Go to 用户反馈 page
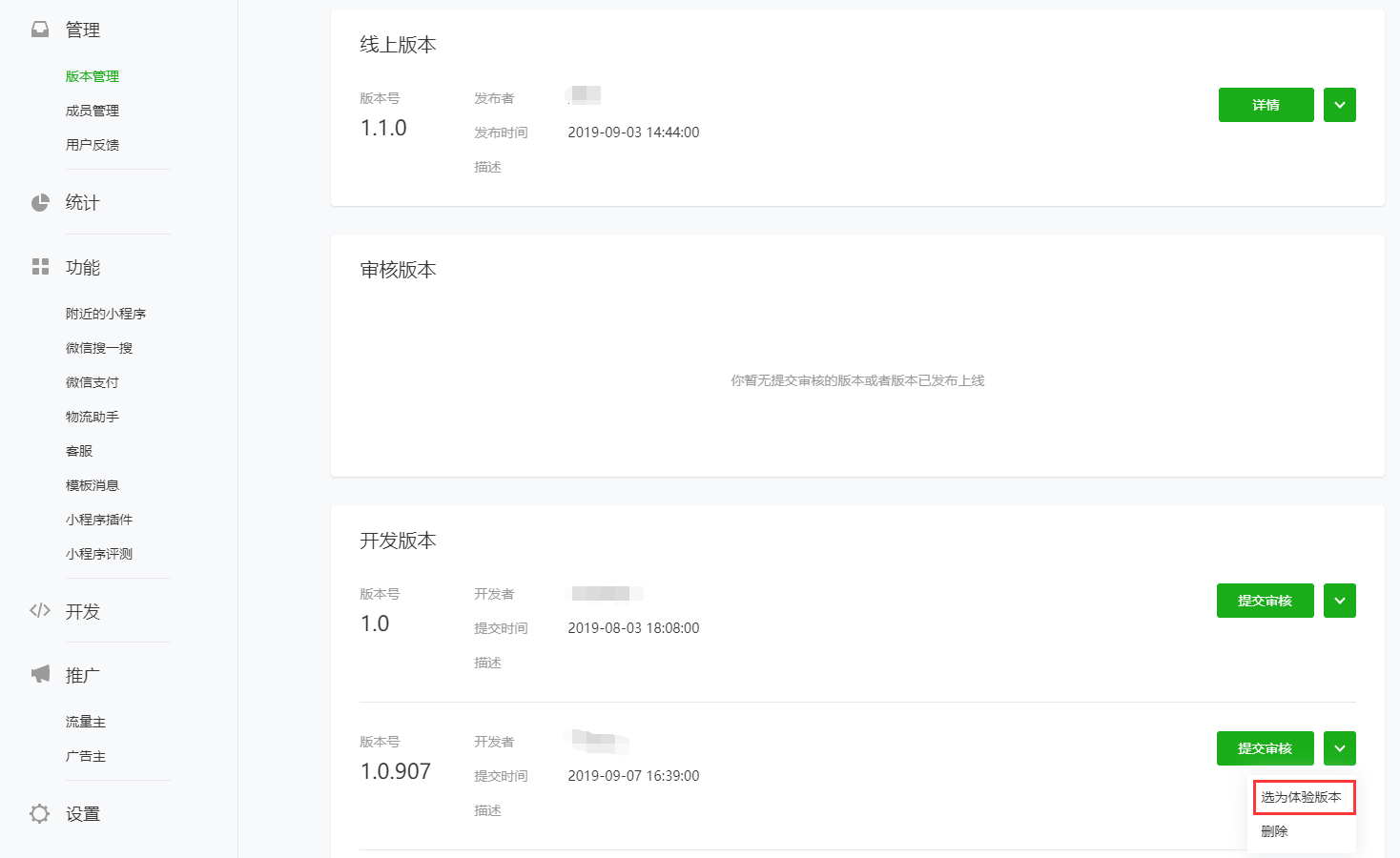The width and height of the screenshot is (1400, 858). pyautogui.click(x=93, y=145)
